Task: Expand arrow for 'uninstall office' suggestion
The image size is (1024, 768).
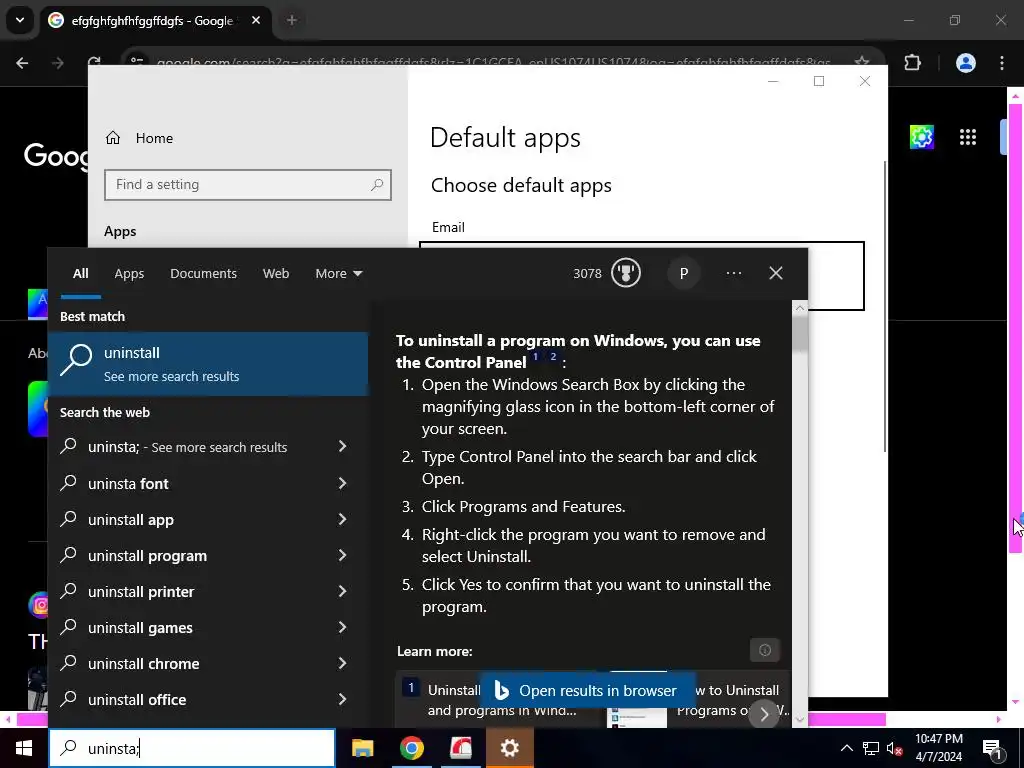Action: click(342, 699)
